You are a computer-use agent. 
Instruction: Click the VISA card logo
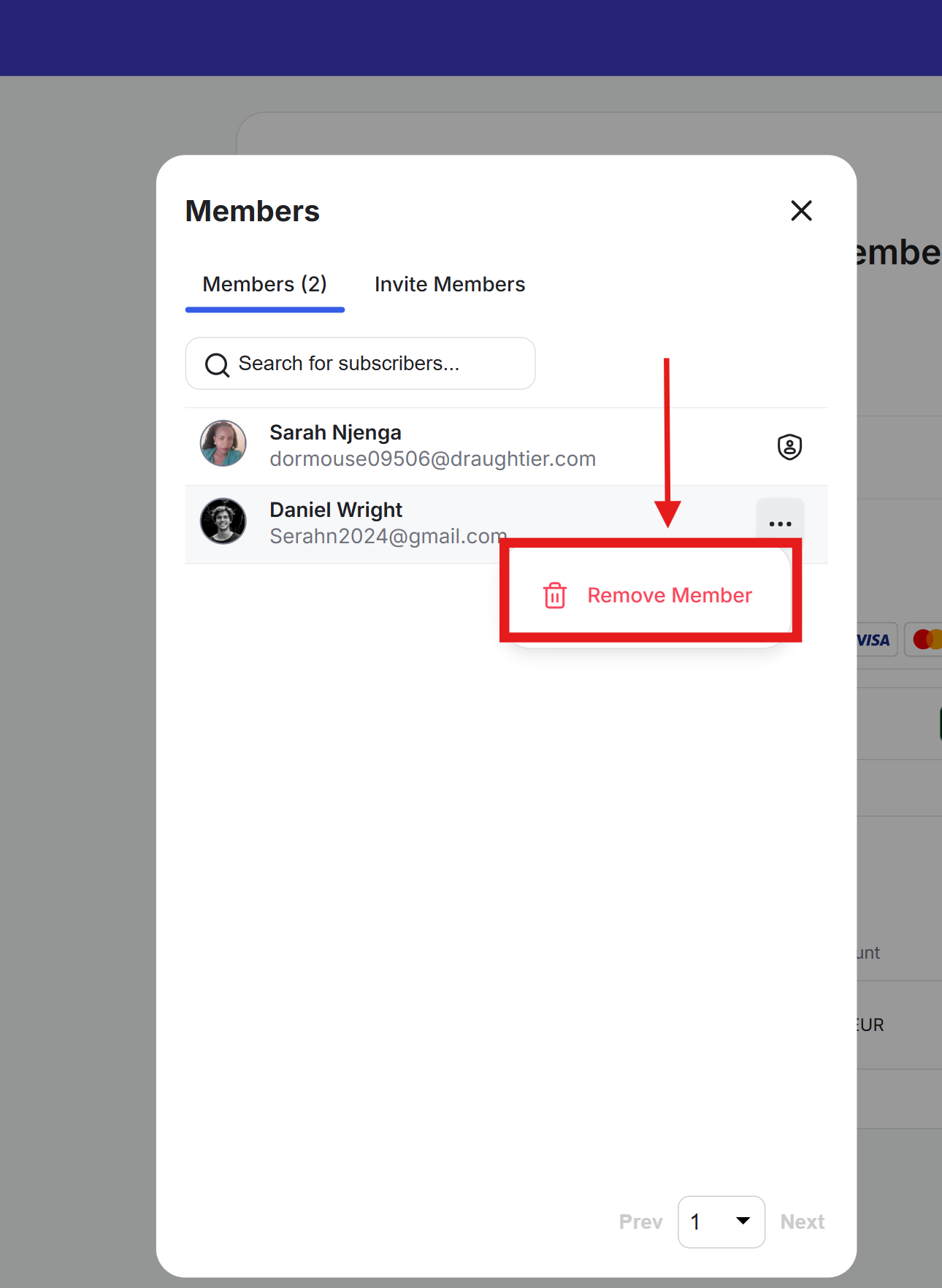873,640
